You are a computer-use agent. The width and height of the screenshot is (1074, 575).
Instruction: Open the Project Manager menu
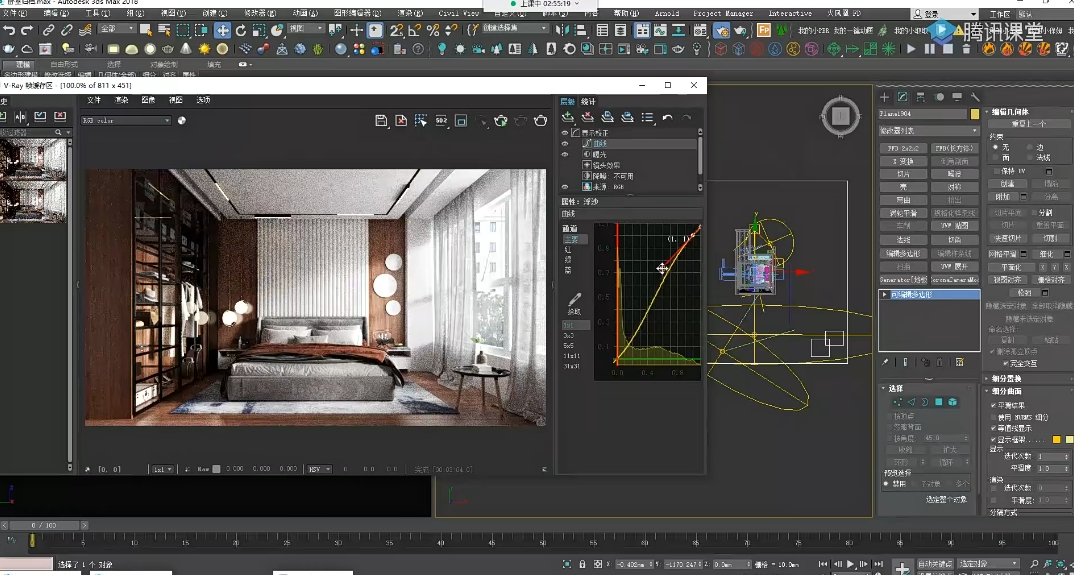tap(723, 13)
